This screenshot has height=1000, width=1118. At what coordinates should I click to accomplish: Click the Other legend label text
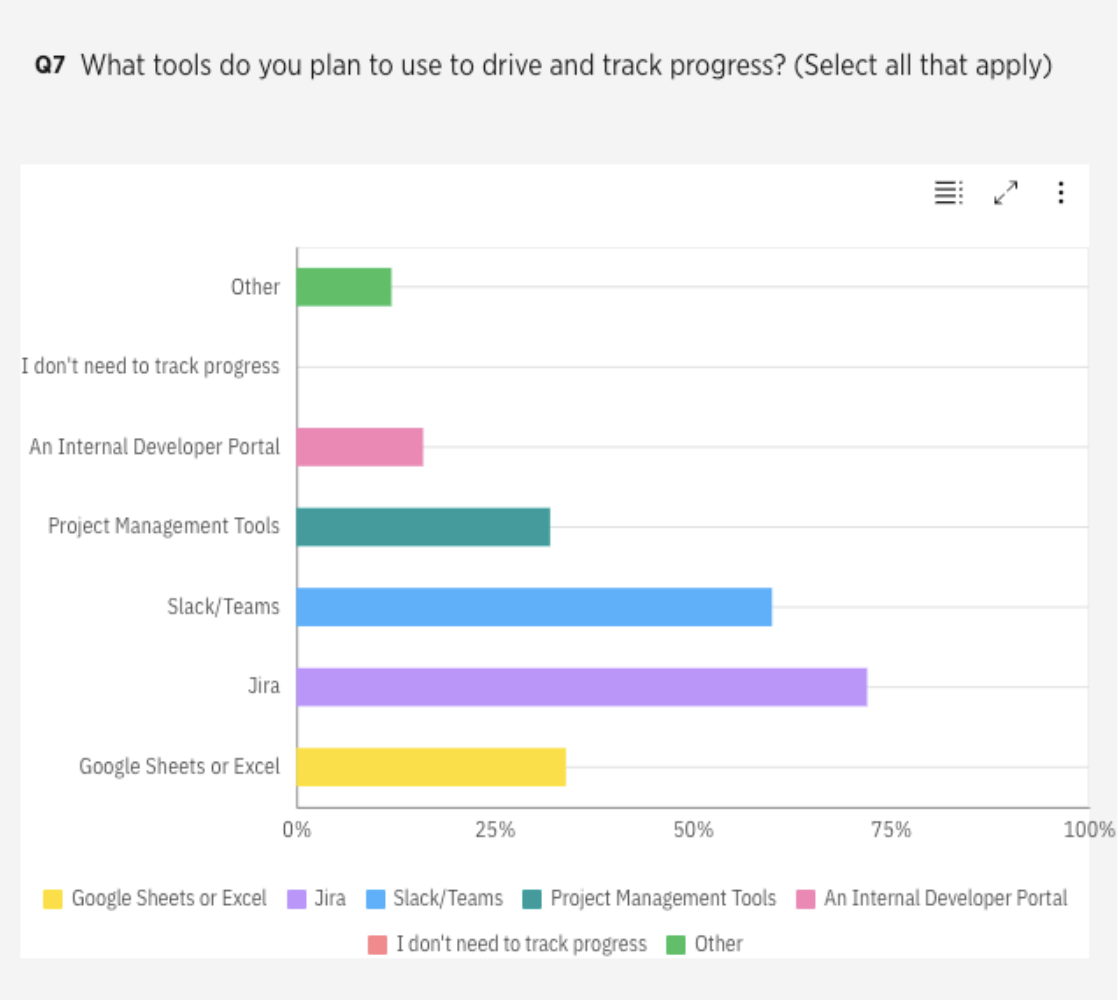click(x=718, y=944)
